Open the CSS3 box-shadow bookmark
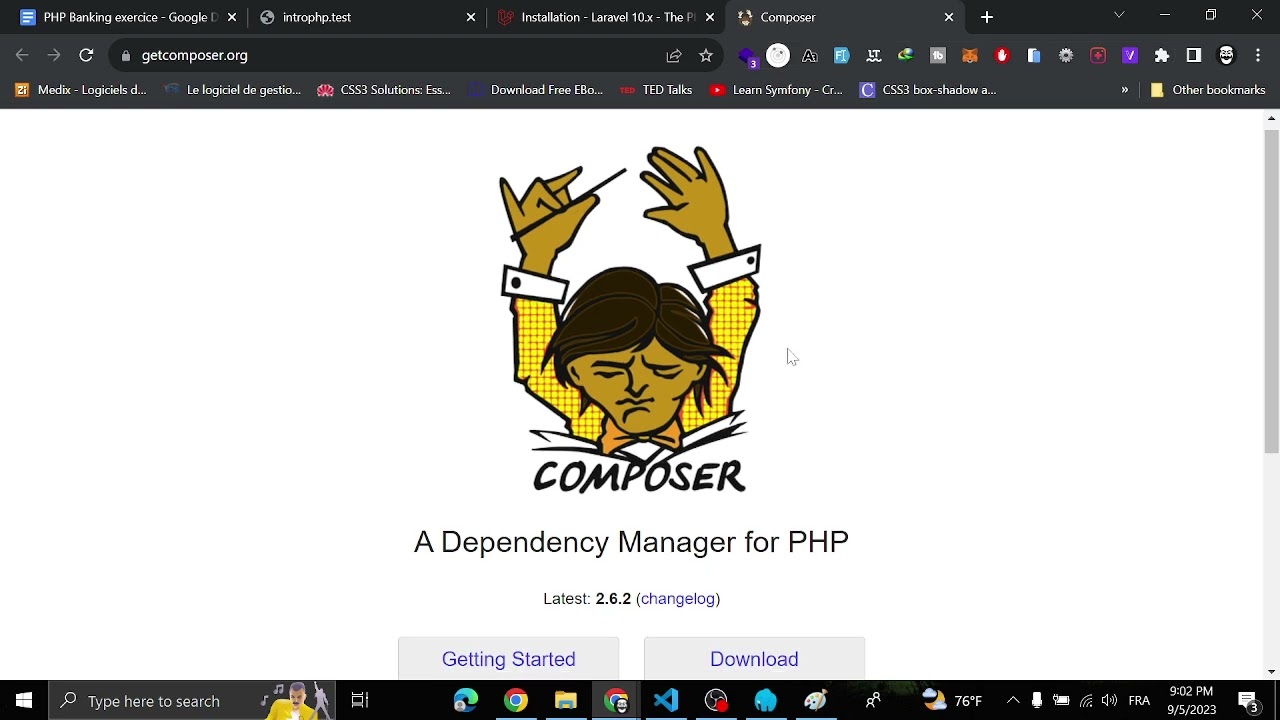 tap(928, 90)
